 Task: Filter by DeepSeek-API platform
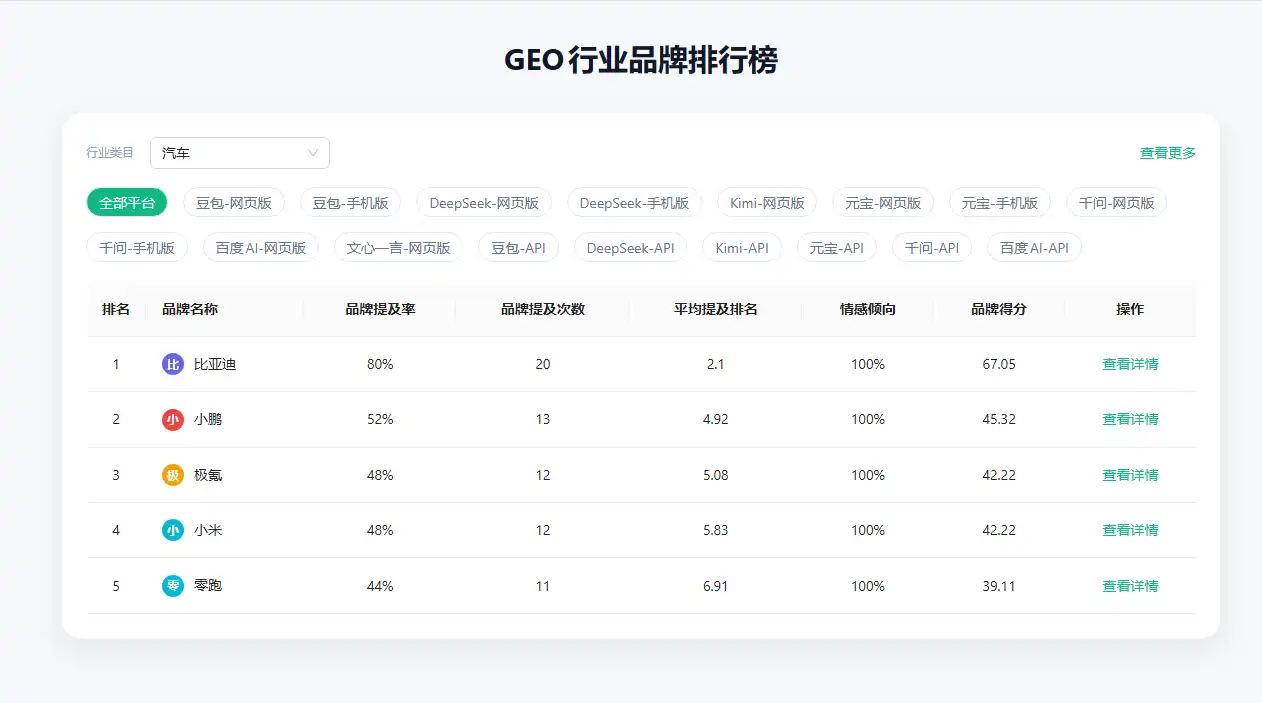point(630,248)
